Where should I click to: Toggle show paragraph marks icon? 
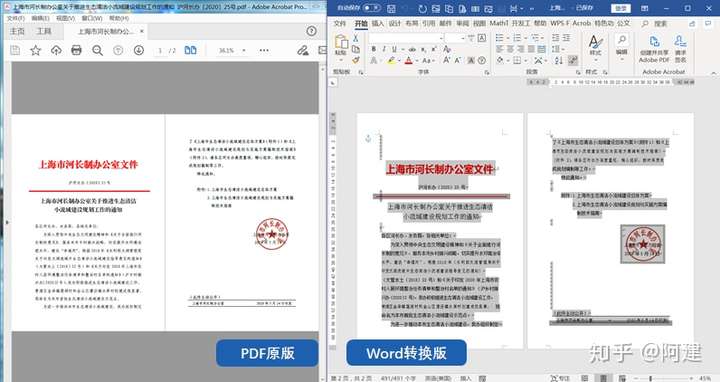click(x=573, y=60)
